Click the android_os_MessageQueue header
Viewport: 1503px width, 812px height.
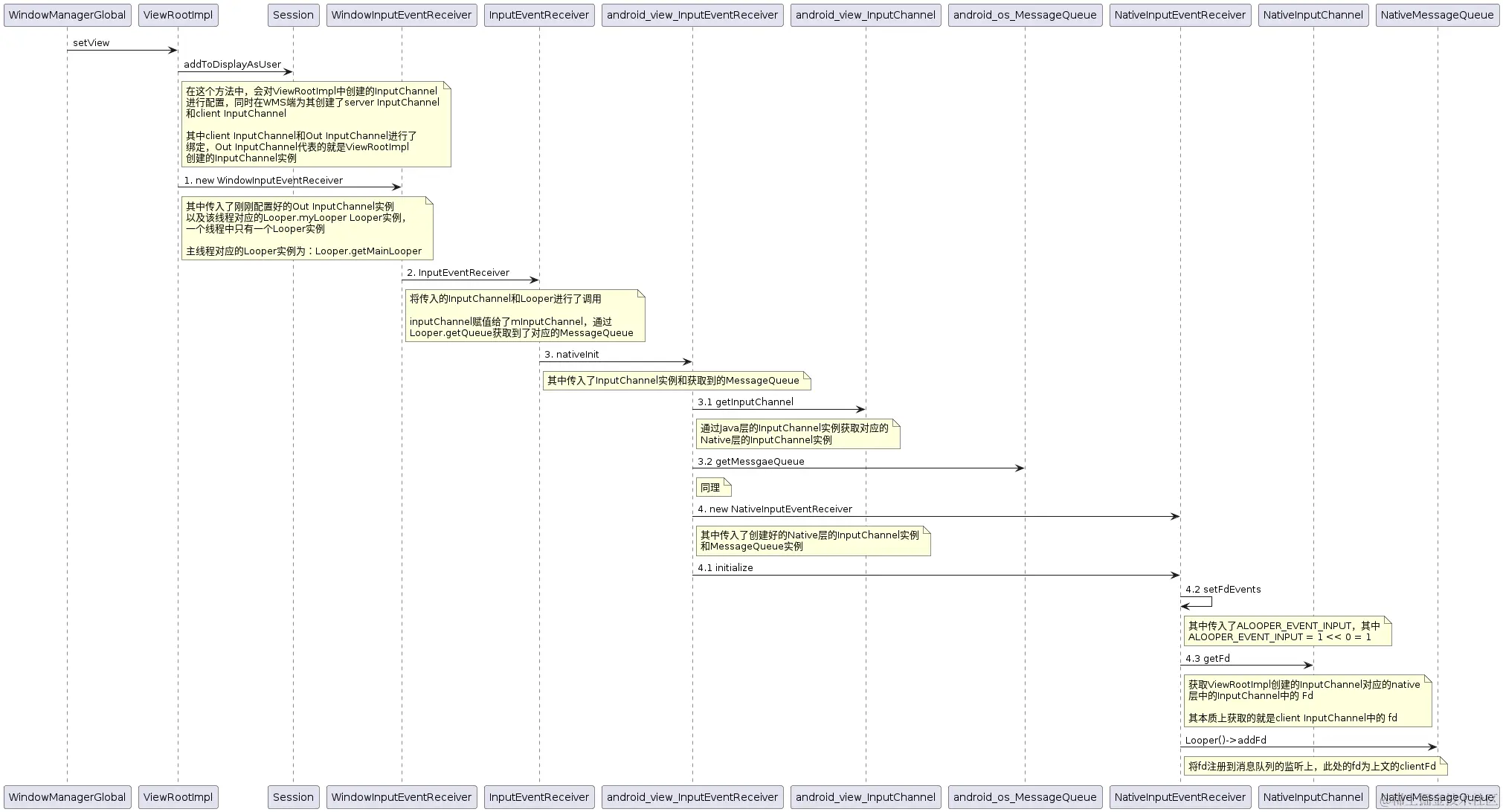tap(1025, 14)
